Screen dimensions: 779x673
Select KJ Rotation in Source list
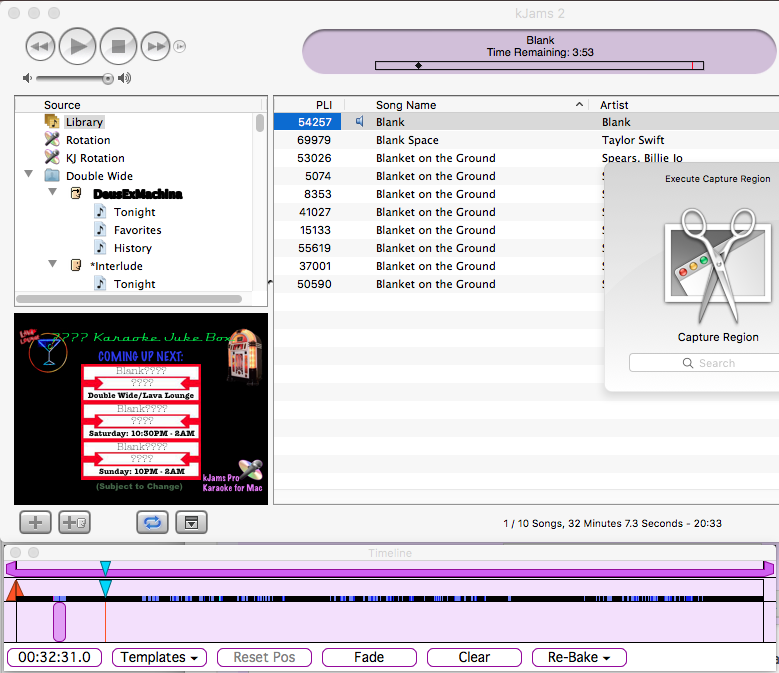tap(95, 158)
